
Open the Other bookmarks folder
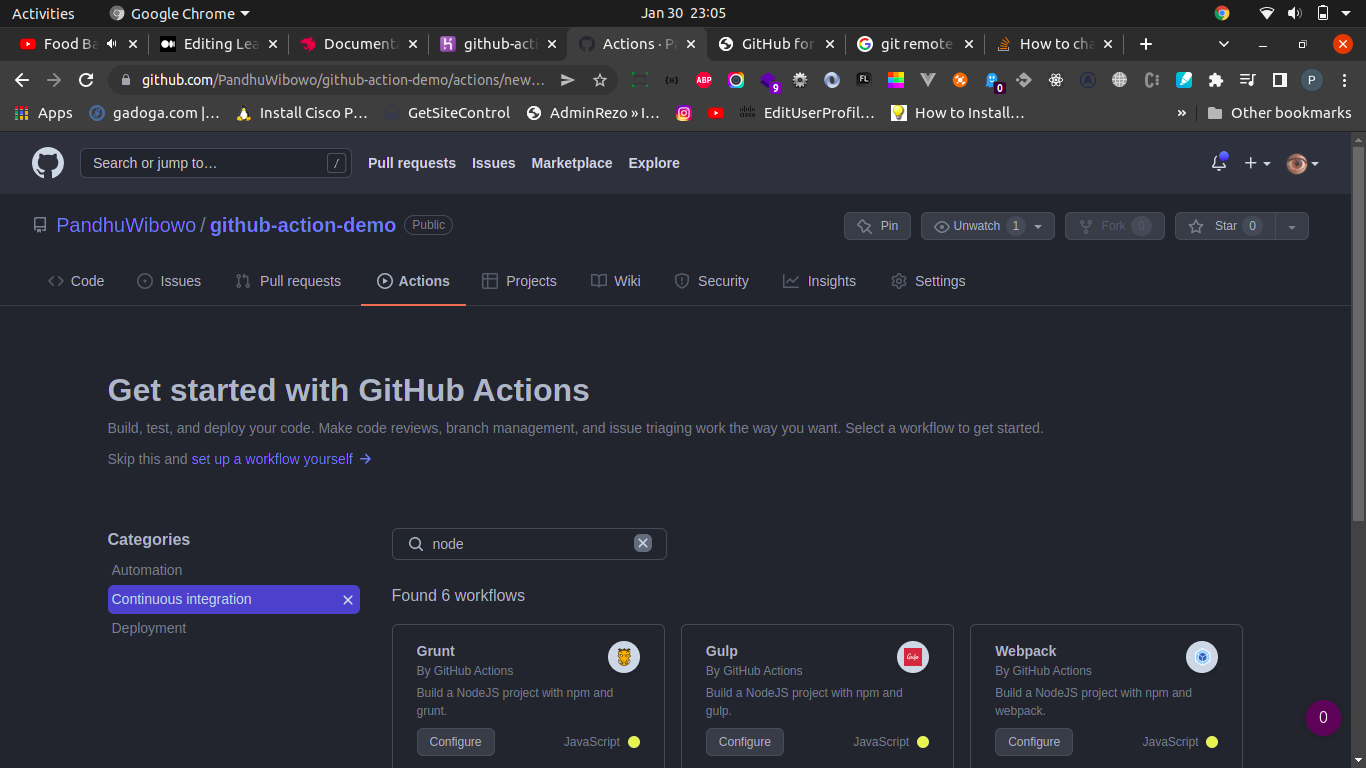point(1279,113)
